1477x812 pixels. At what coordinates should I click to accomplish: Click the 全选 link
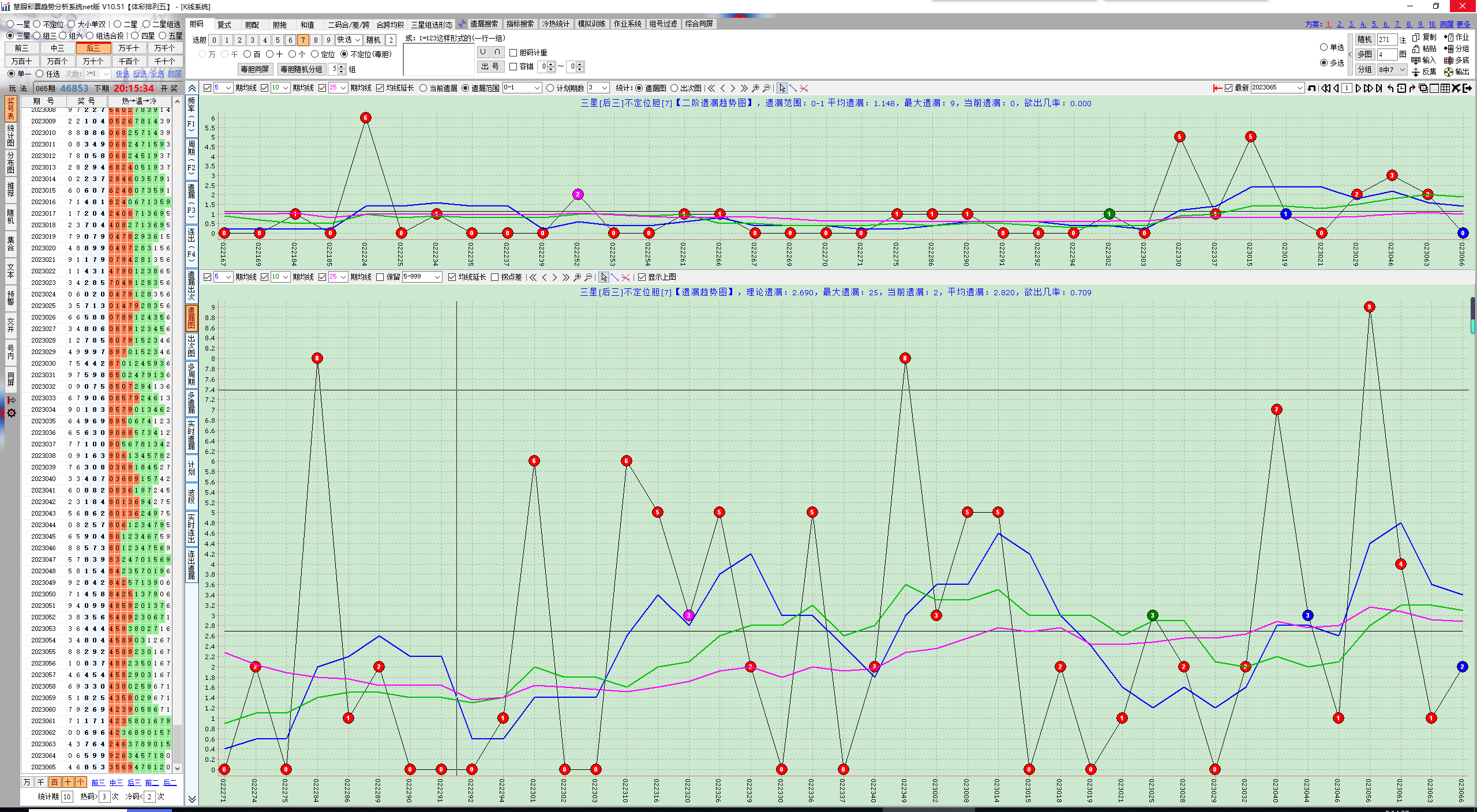pyautogui.click(x=157, y=74)
